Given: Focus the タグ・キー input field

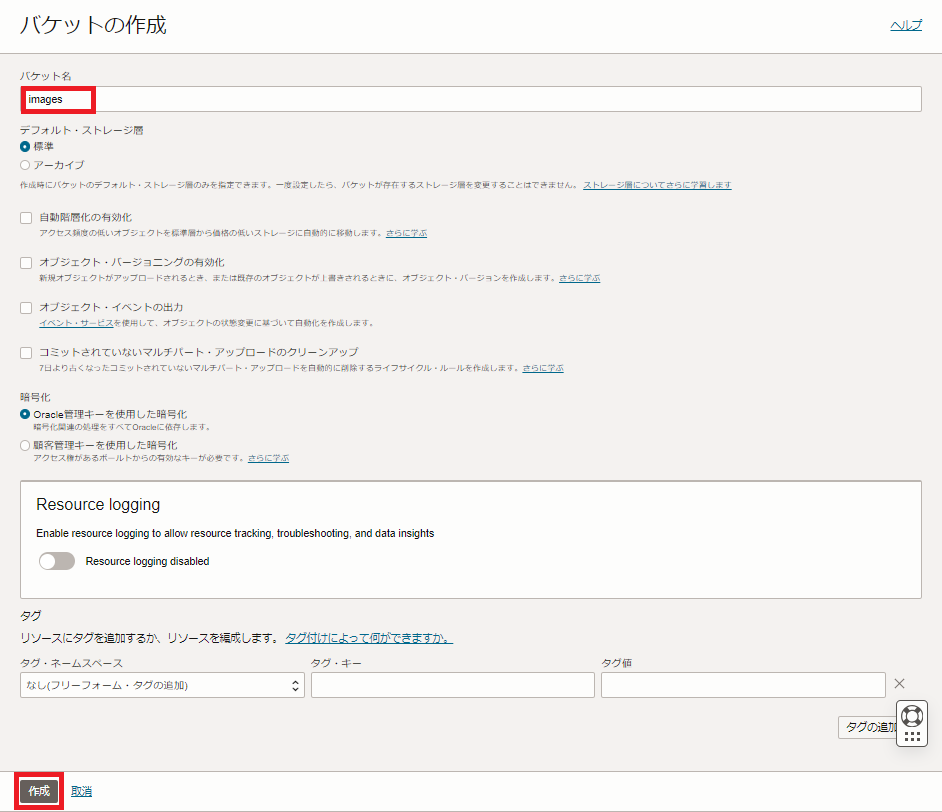Looking at the screenshot, I should coord(452,685).
